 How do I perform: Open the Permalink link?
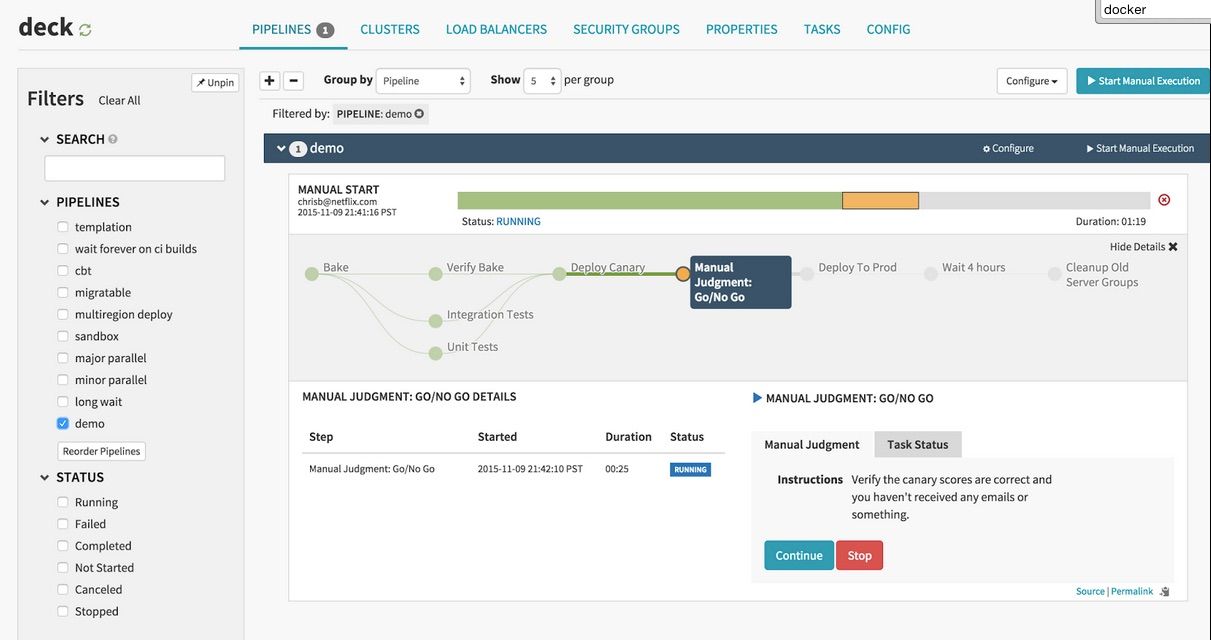1132,591
